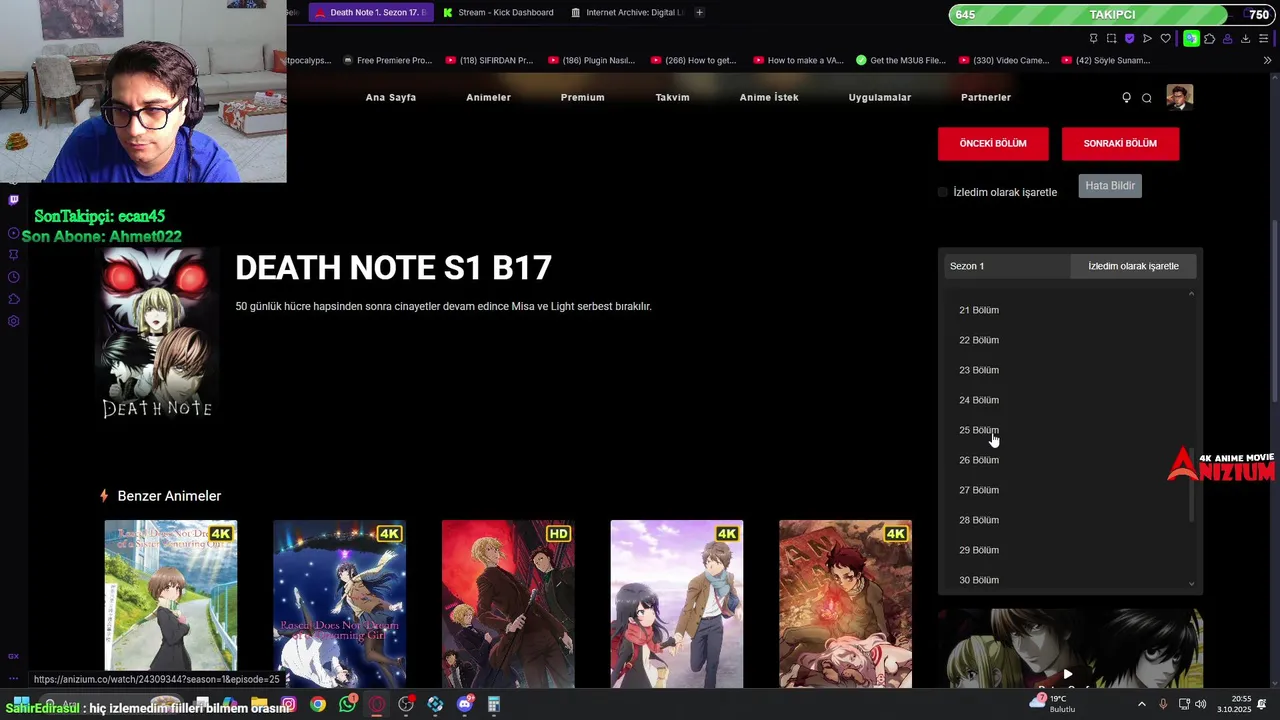Click the microphone icon in system tray
Screen dimensions: 1280x720
1163,704
